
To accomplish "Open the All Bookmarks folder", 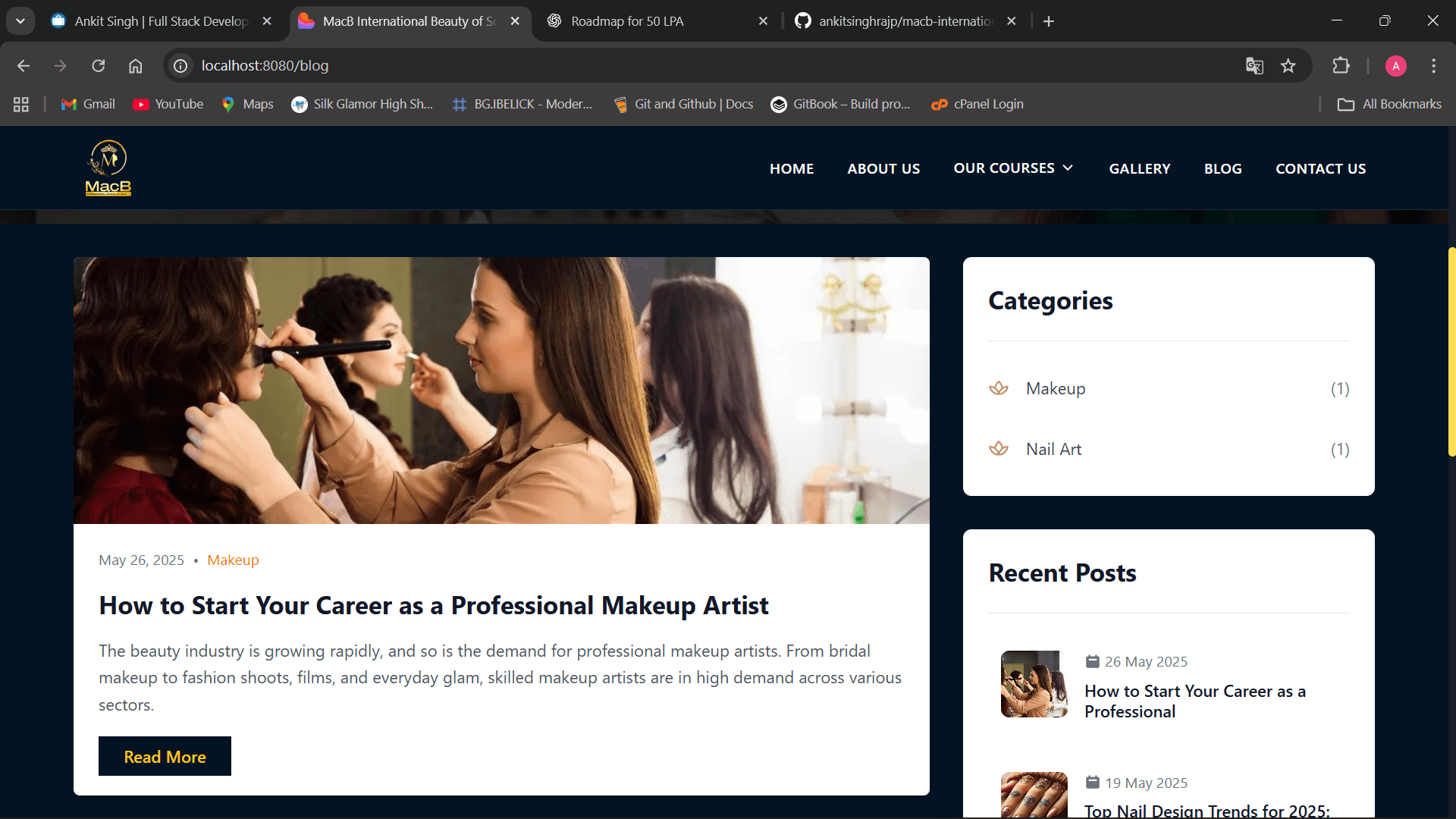I will 1389,104.
